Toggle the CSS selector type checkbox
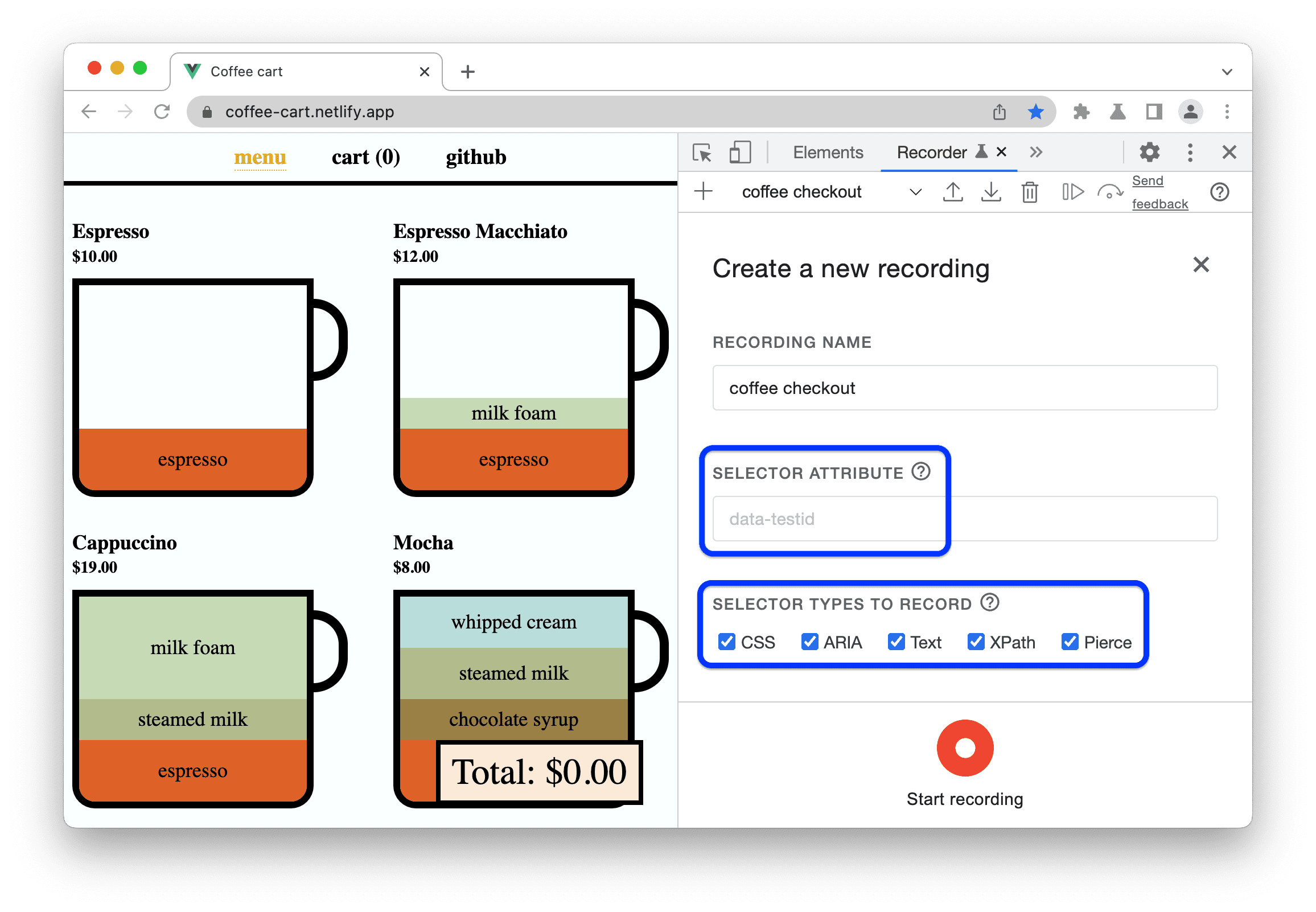Viewport: 1316px width, 912px height. (728, 641)
